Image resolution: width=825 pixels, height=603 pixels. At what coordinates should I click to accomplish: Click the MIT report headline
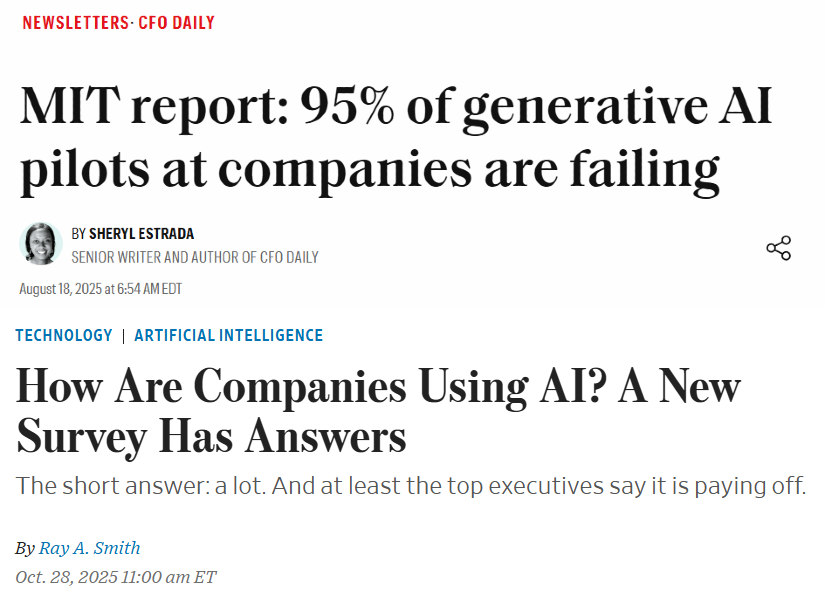click(394, 135)
